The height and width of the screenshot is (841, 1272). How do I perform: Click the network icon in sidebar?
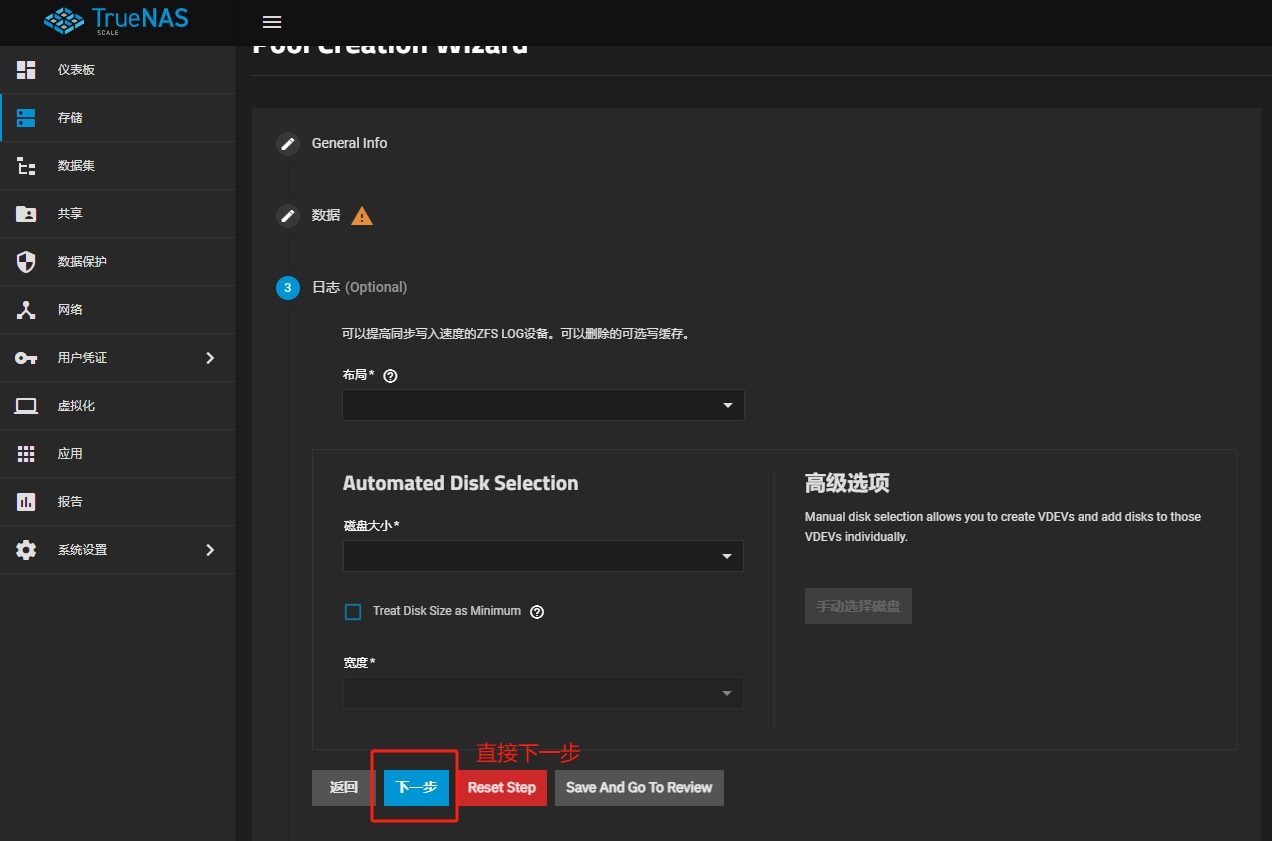[26, 310]
